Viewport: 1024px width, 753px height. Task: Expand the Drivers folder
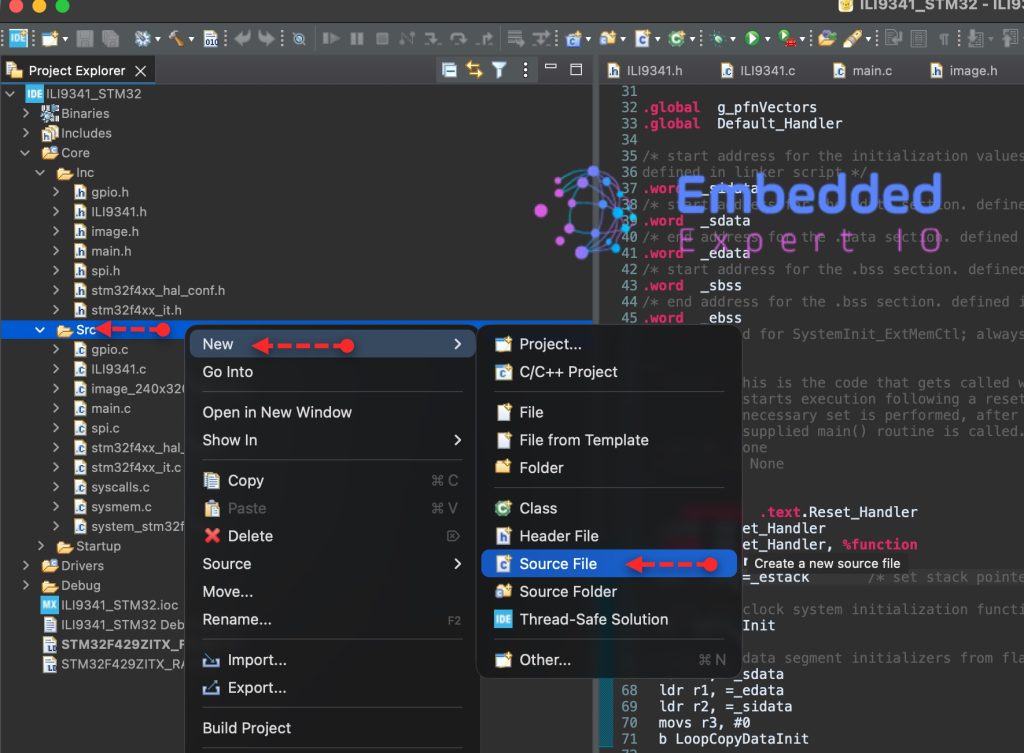pos(26,566)
